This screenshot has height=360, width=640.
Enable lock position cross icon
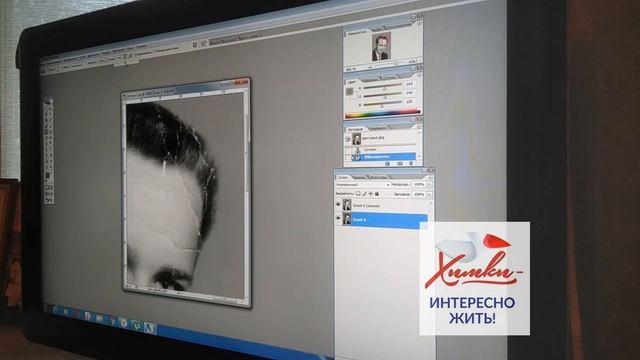click(x=371, y=193)
